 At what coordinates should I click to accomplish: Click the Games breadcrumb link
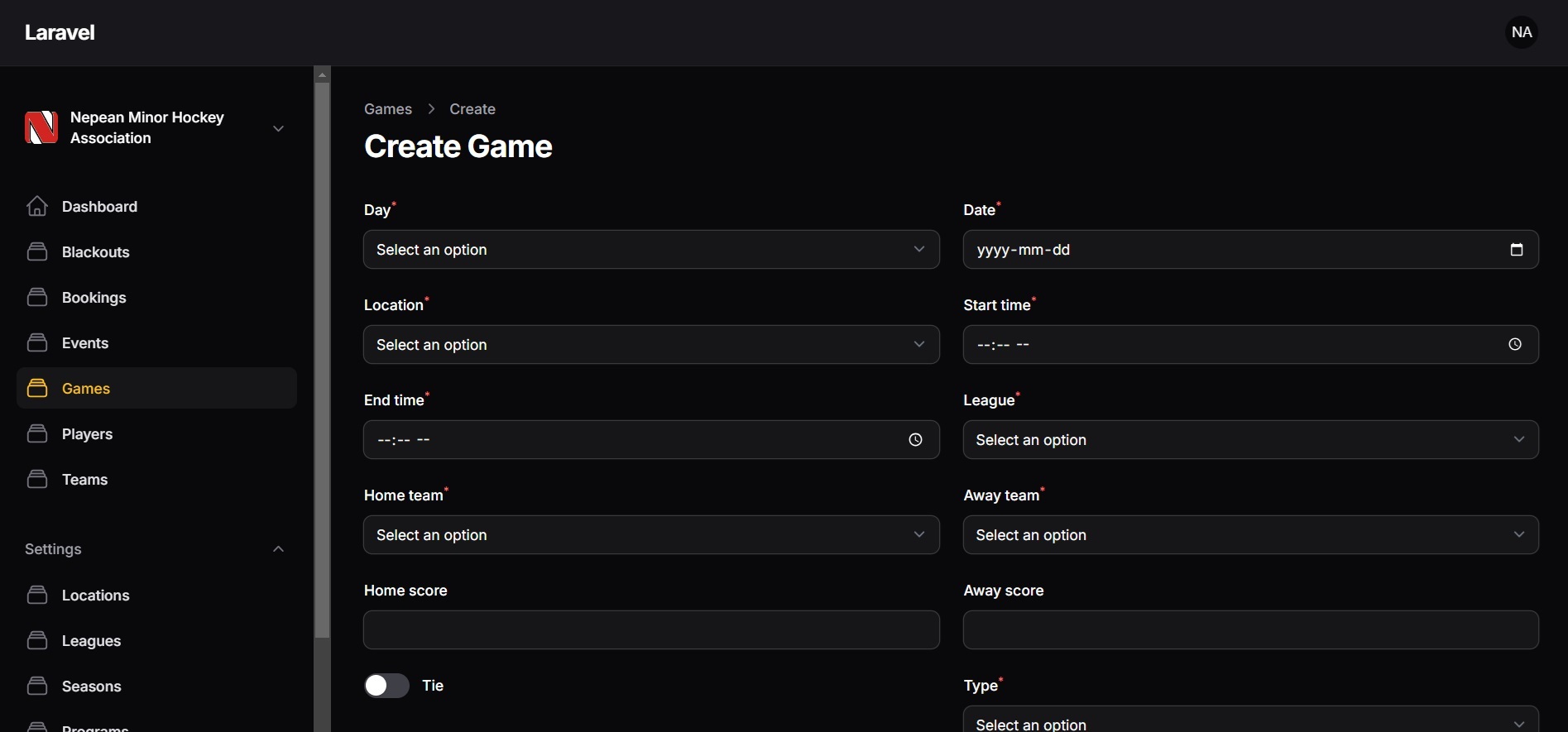(388, 109)
